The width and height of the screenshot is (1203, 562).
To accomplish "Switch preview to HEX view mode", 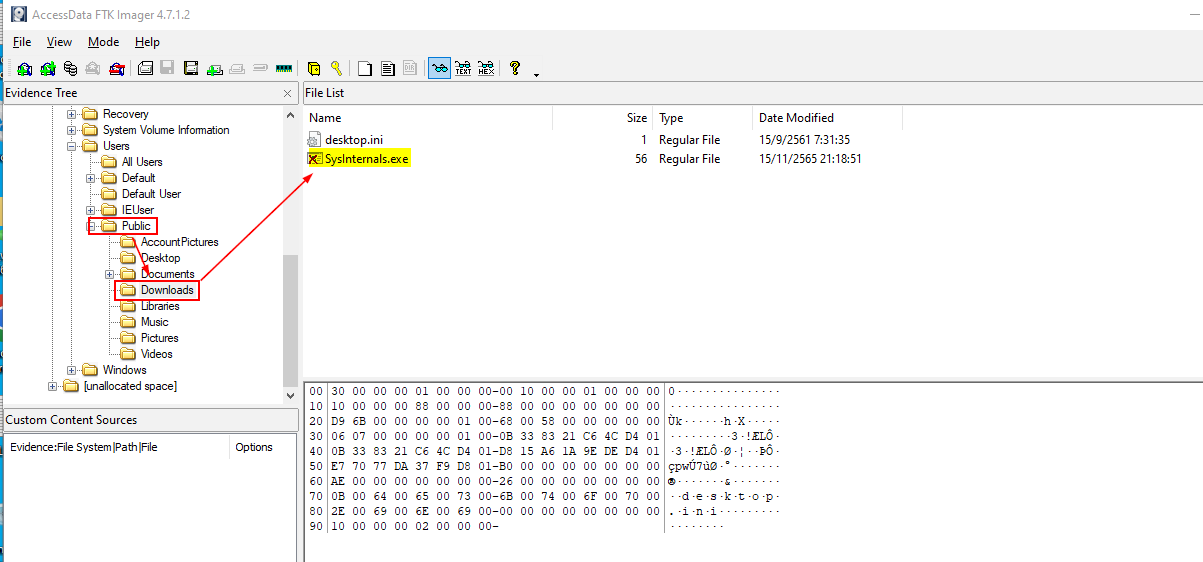I will [x=486, y=69].
